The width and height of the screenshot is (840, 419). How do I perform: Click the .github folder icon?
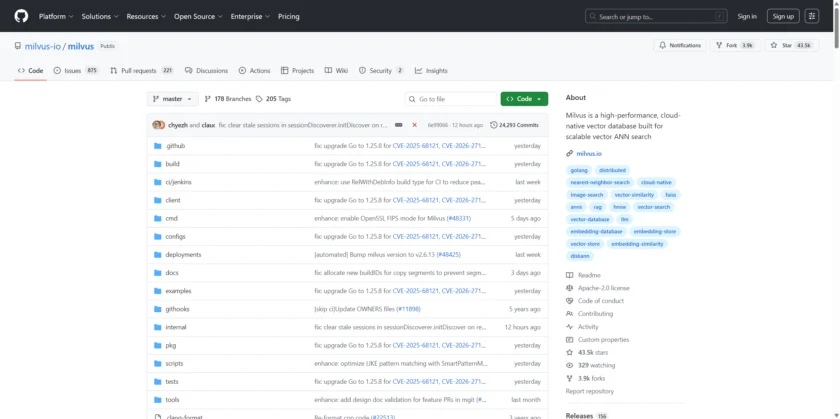click(158, 146)
